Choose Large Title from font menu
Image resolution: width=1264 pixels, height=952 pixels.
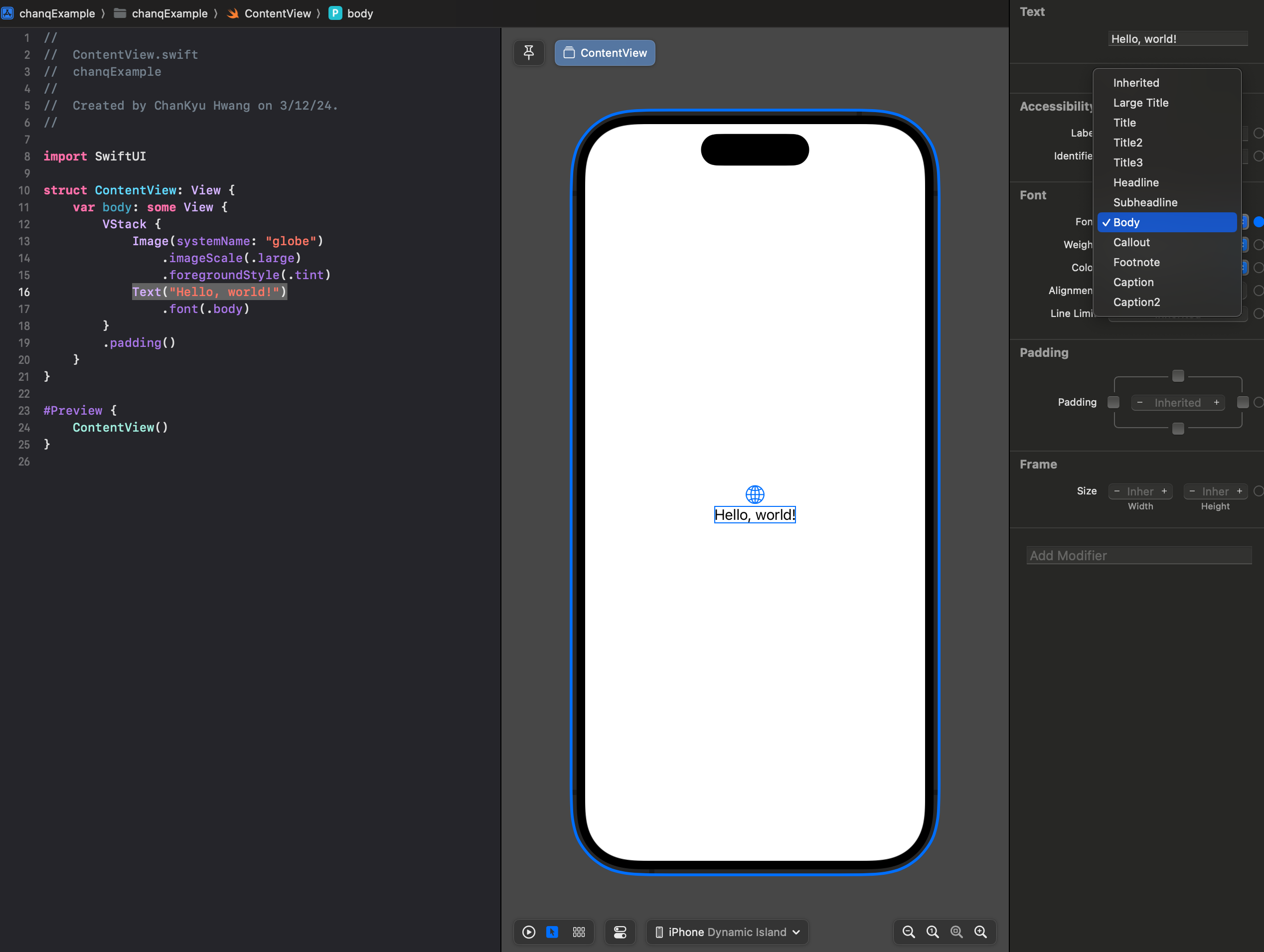1140,103
